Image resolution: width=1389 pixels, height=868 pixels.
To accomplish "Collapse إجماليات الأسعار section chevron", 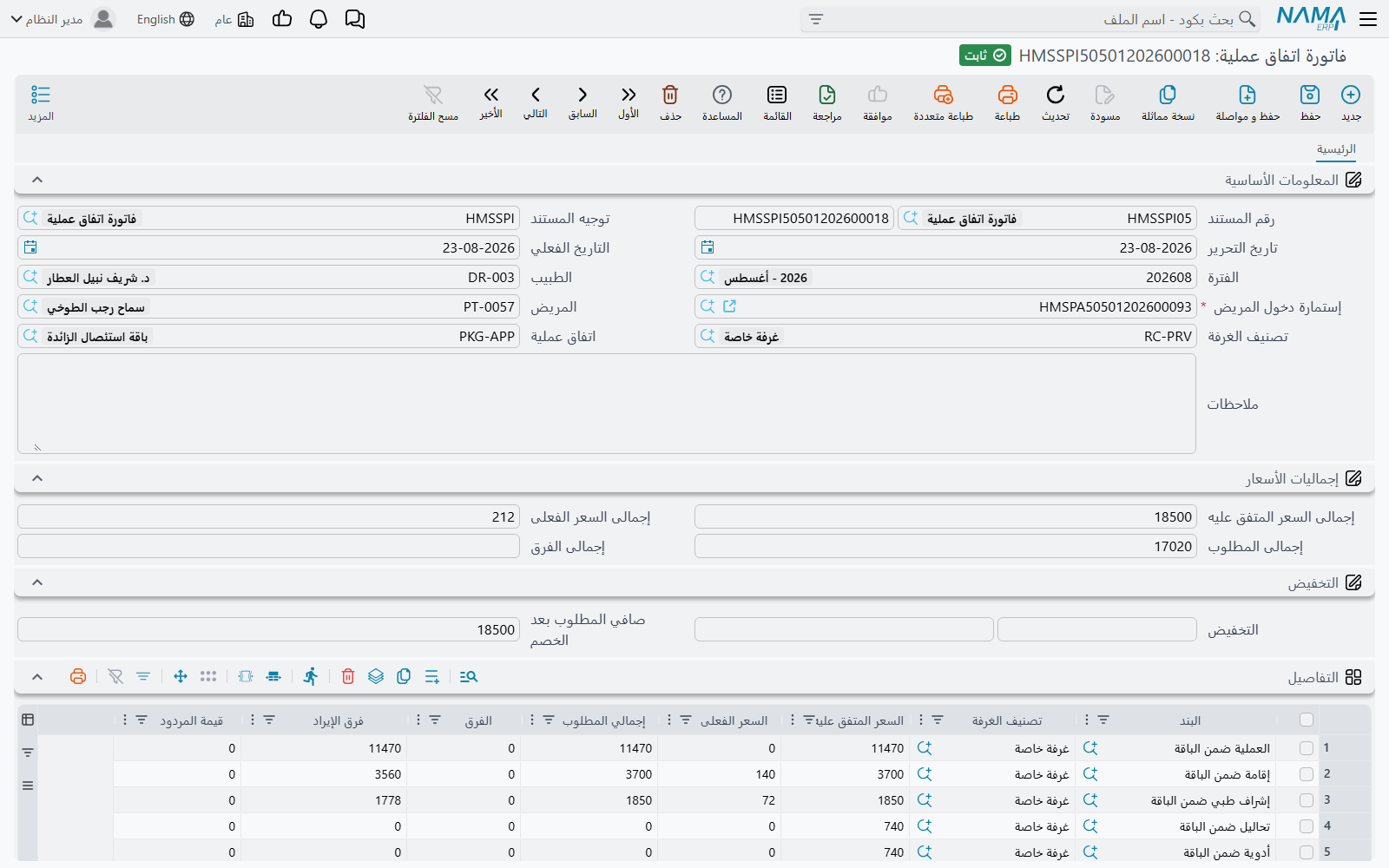I will pyautogui.click(x=37, y=478).
